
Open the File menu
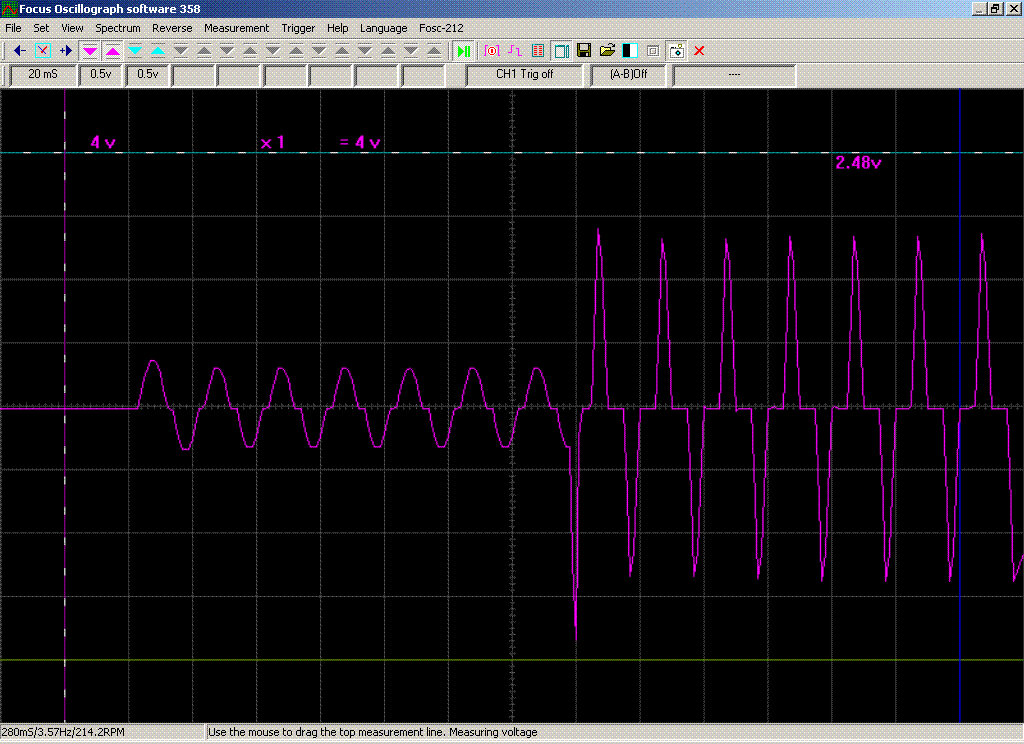[13, 28]
